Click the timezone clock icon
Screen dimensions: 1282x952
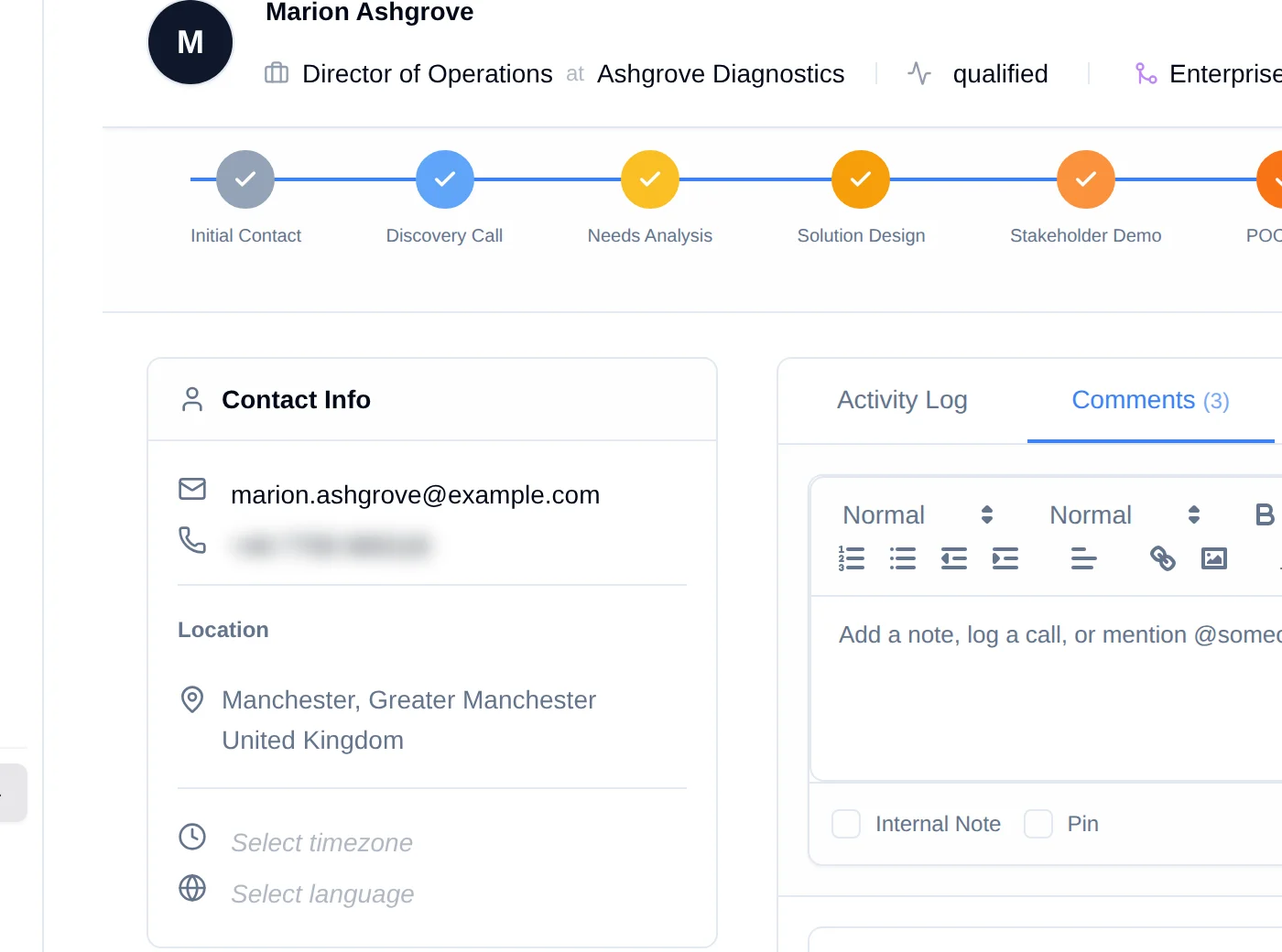pos(192,837)
